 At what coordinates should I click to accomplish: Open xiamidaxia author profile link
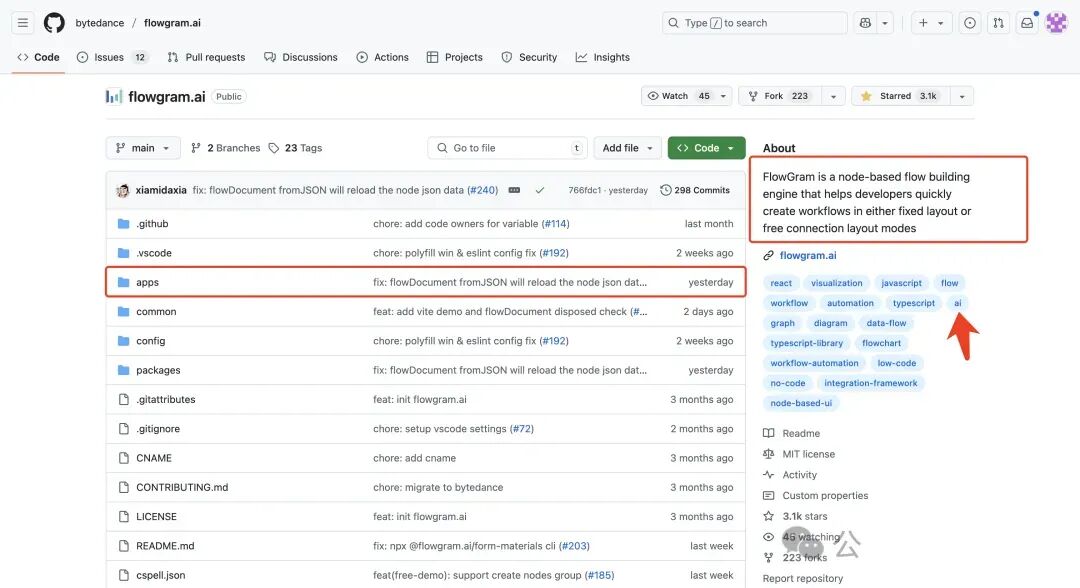point(161,190)
